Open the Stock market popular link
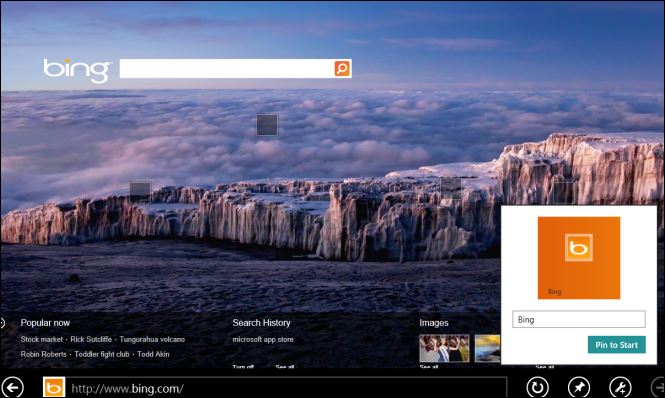665x398 pixels. [42, 339]
